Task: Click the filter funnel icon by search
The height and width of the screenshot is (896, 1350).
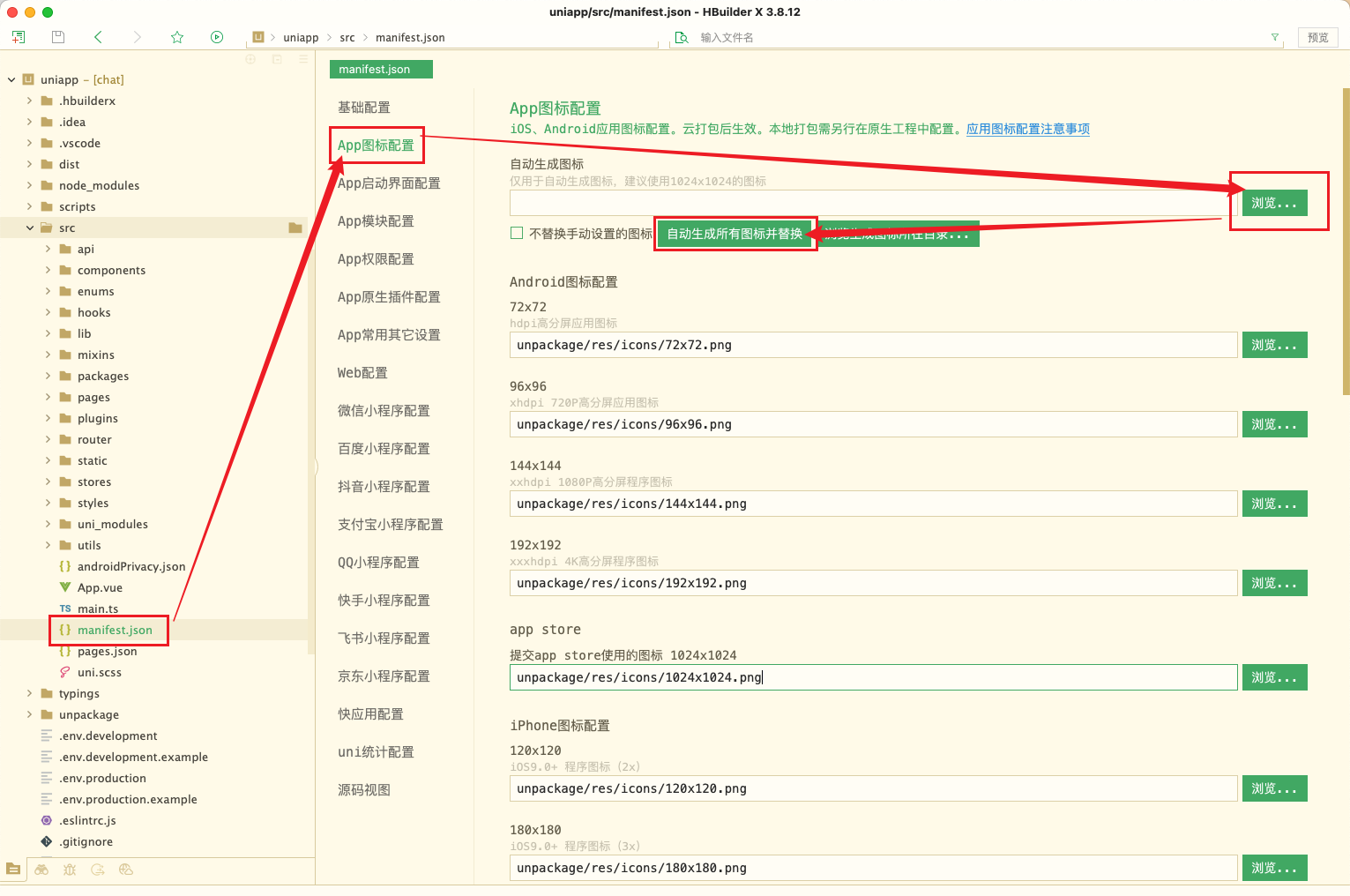Action: point(1274,37)
